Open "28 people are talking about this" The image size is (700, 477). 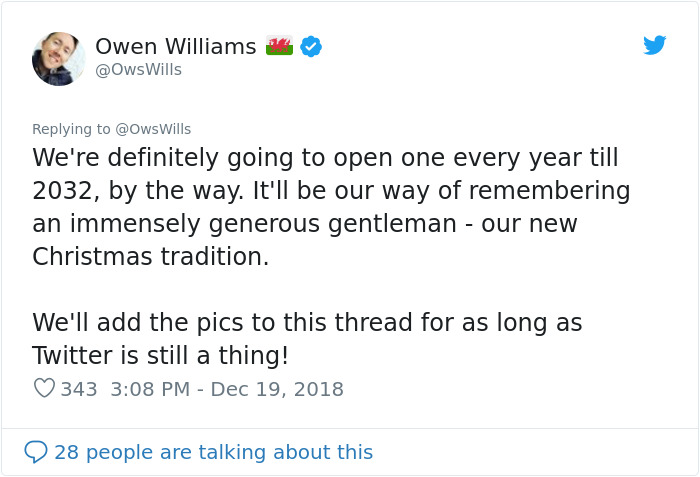(x=213, y=452)
